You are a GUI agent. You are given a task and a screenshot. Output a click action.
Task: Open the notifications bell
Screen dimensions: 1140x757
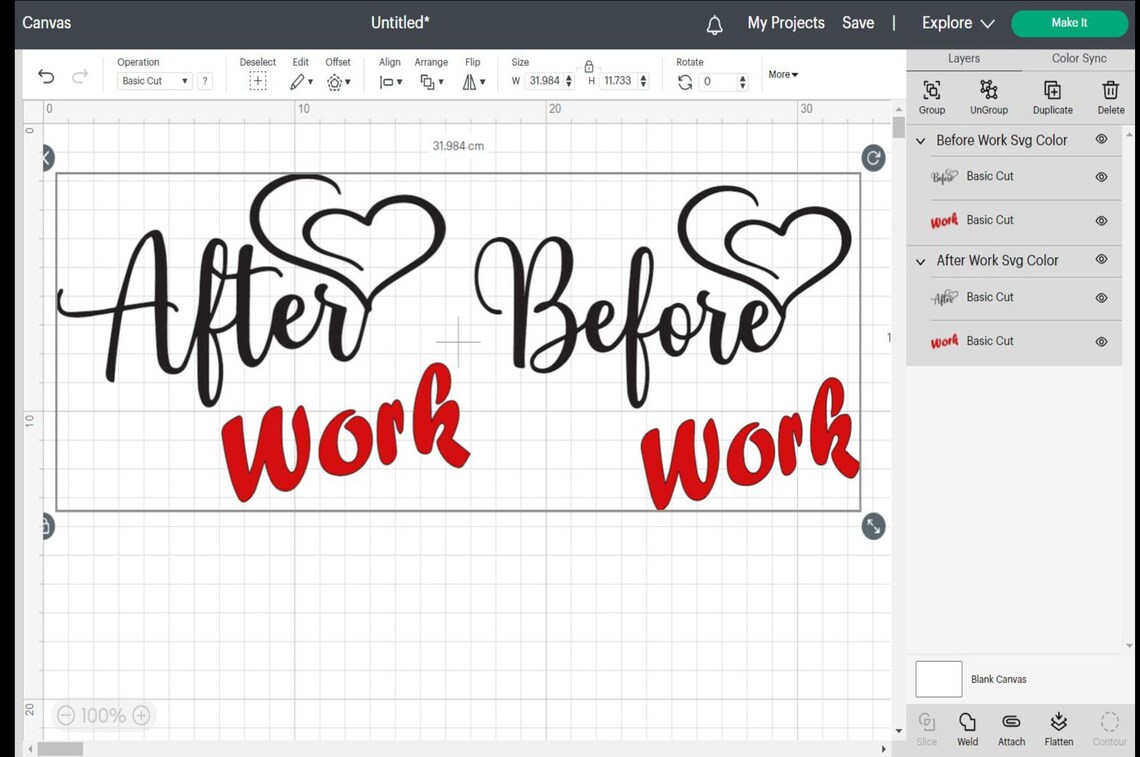pyautogui.click(x=714, y=23)
